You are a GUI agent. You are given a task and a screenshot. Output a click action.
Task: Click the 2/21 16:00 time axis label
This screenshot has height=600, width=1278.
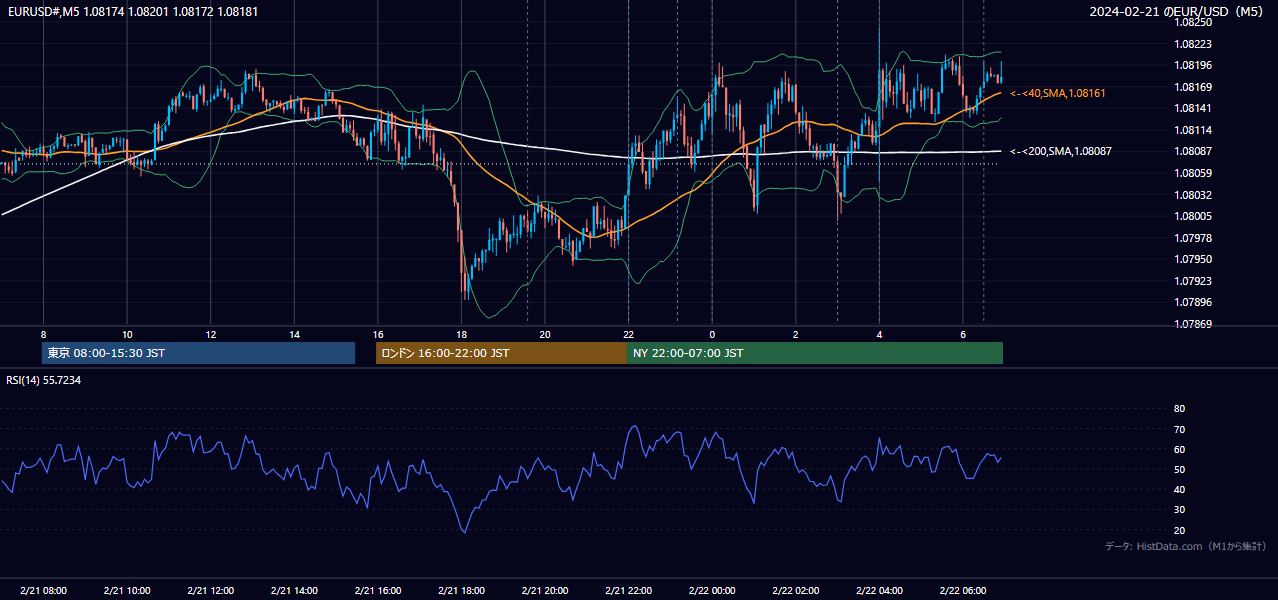point(377,591)
